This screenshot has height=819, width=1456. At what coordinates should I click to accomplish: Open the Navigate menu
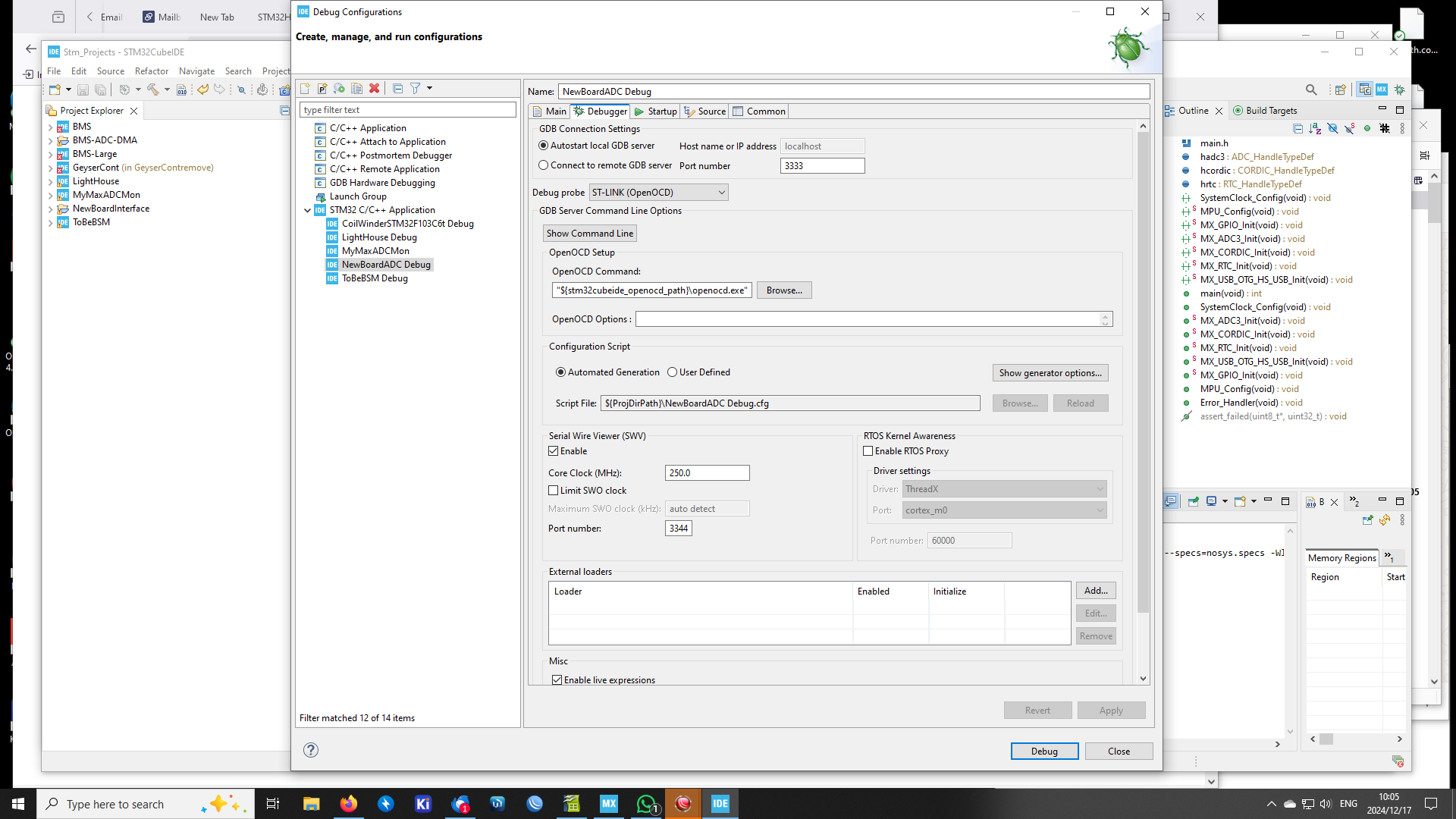(x=196, y=71)
